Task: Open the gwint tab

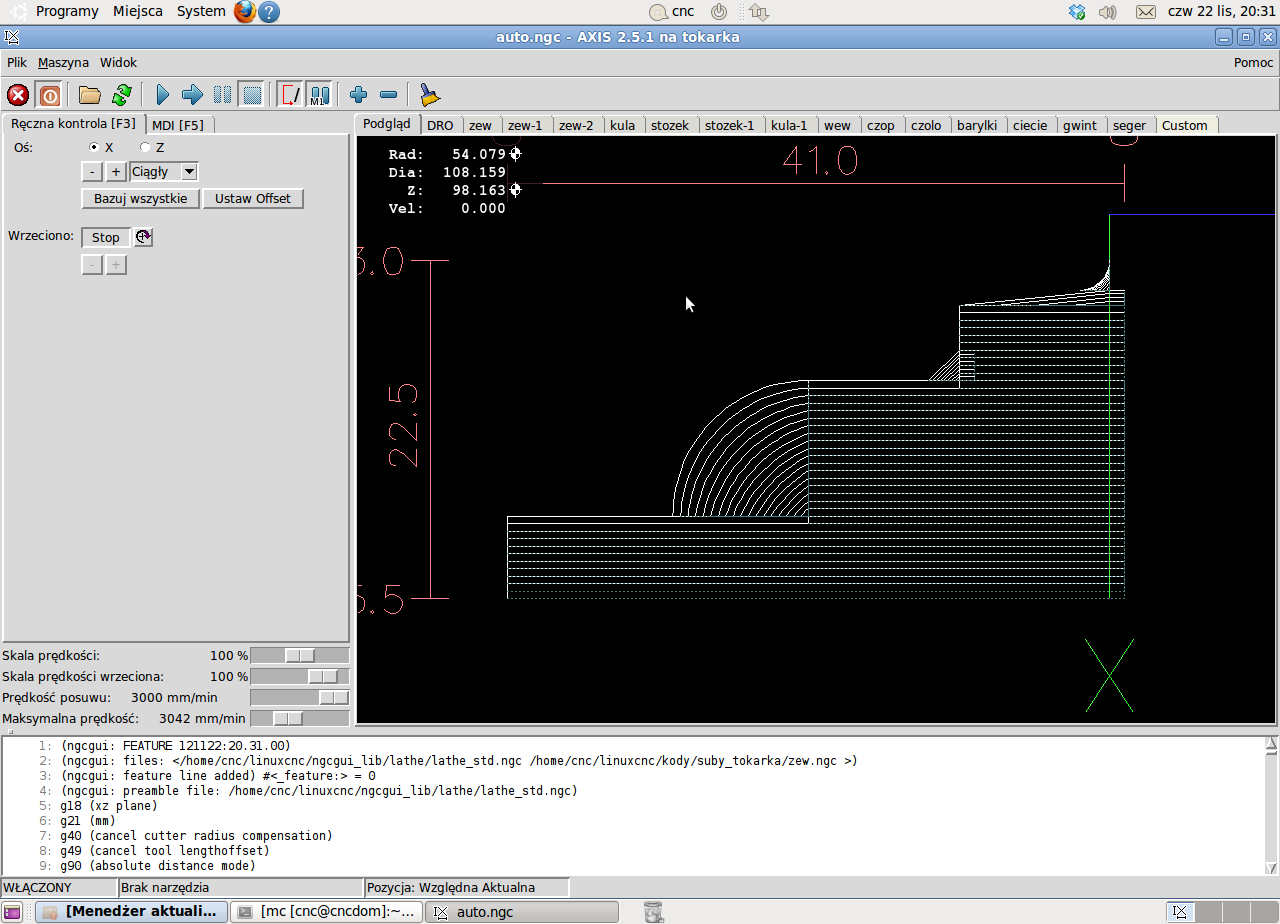Action: pyautogui.click(x=1080, y=125)
